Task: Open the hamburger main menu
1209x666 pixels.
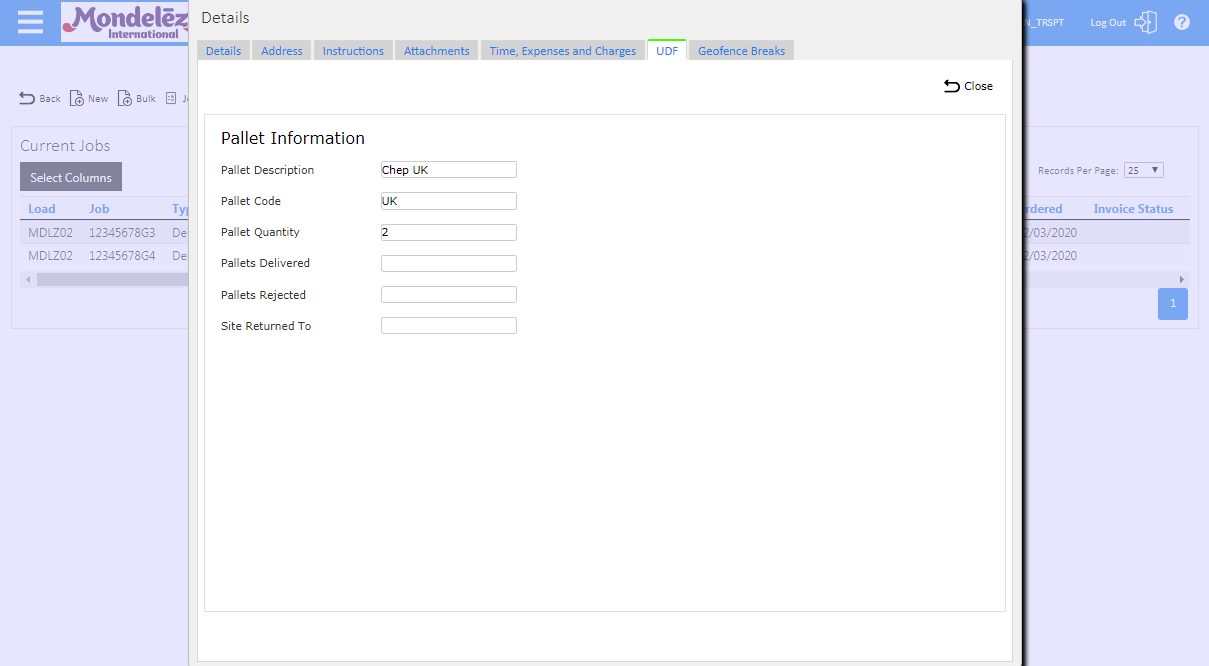Action: coord(30,22)
